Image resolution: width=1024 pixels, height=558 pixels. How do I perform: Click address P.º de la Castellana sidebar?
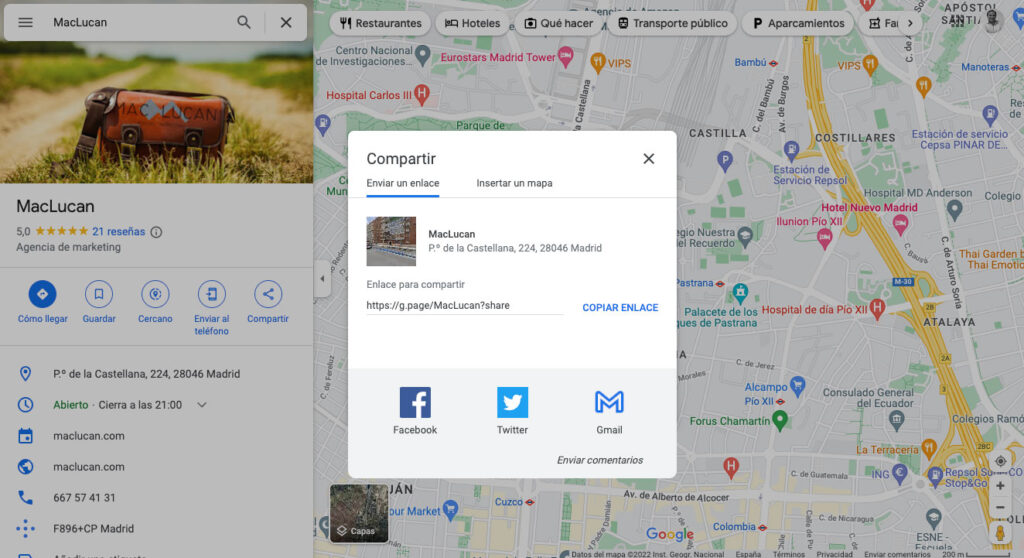146,374
